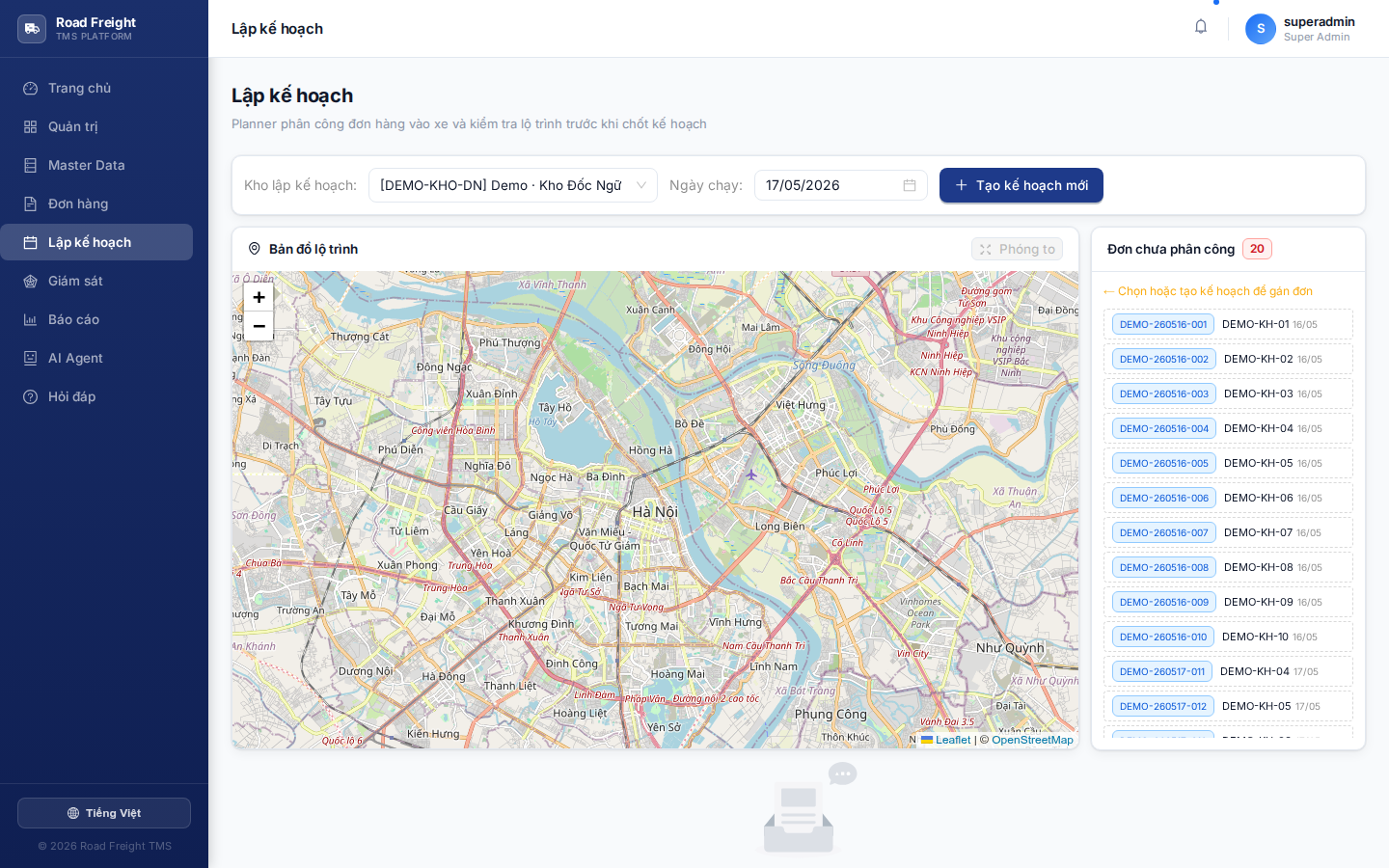
Task: Open the Leaflet link on the map
Action: (946, 740)
